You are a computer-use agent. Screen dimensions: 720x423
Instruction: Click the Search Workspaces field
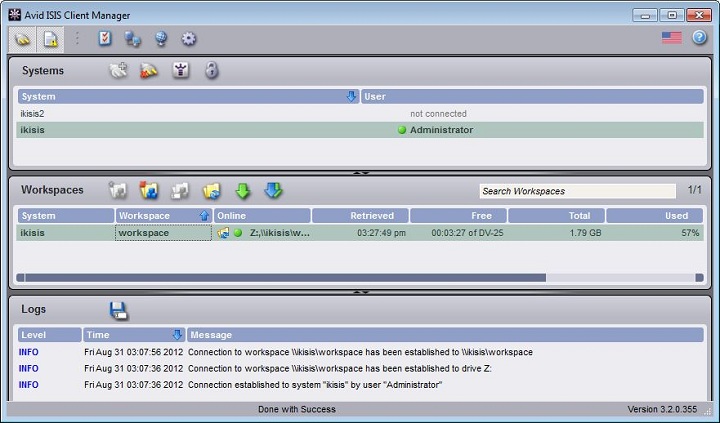click(x=577, y=191)
